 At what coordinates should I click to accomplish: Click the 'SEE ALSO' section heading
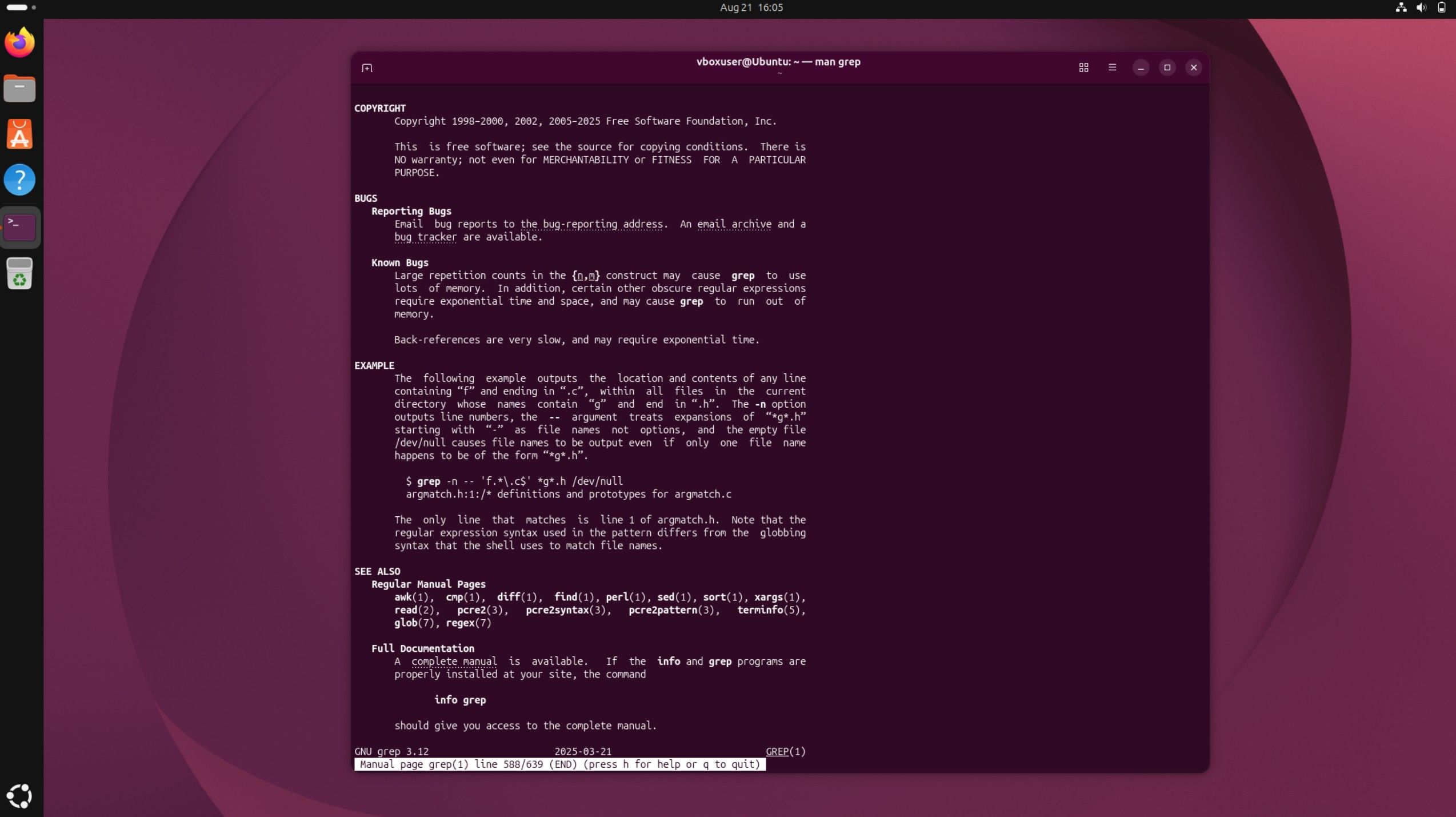click(x=377, y=572)
